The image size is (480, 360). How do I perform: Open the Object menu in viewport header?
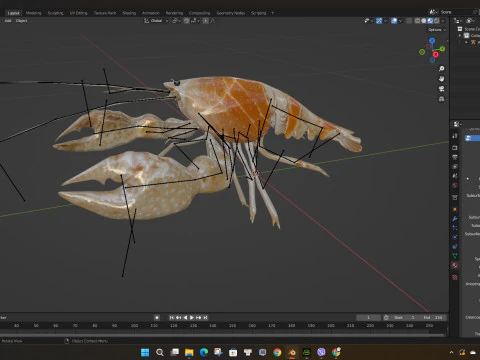tap(21, 21)
